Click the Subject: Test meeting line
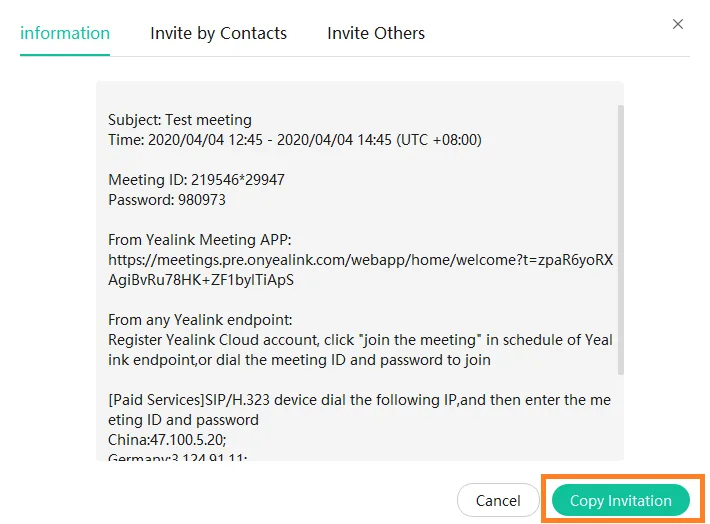The height and width of the screenshot is (524, 710). [x=180, y=120]
